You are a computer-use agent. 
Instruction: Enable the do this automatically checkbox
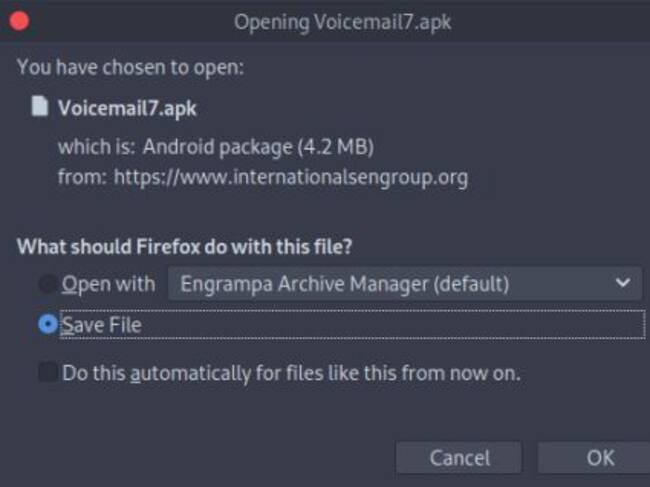click(x=47, y=374)
